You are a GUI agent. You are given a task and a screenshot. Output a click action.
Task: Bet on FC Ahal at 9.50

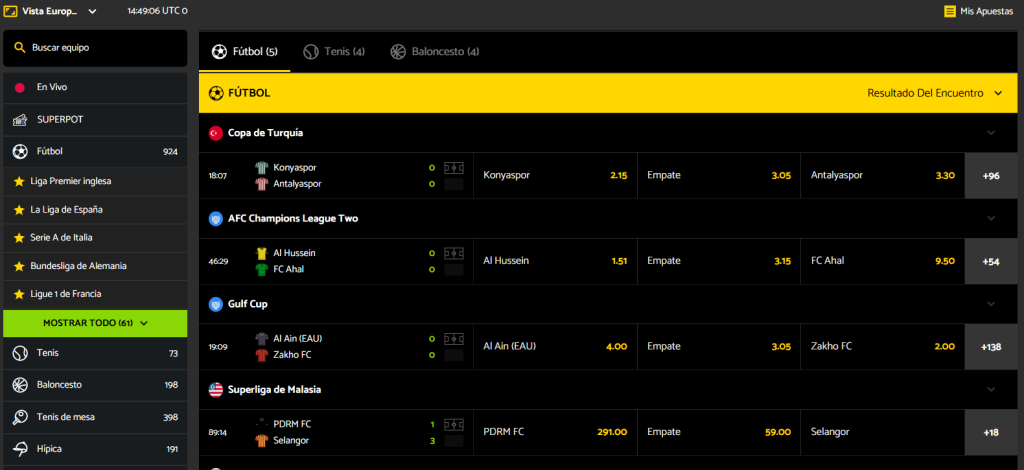click(883, 261)
